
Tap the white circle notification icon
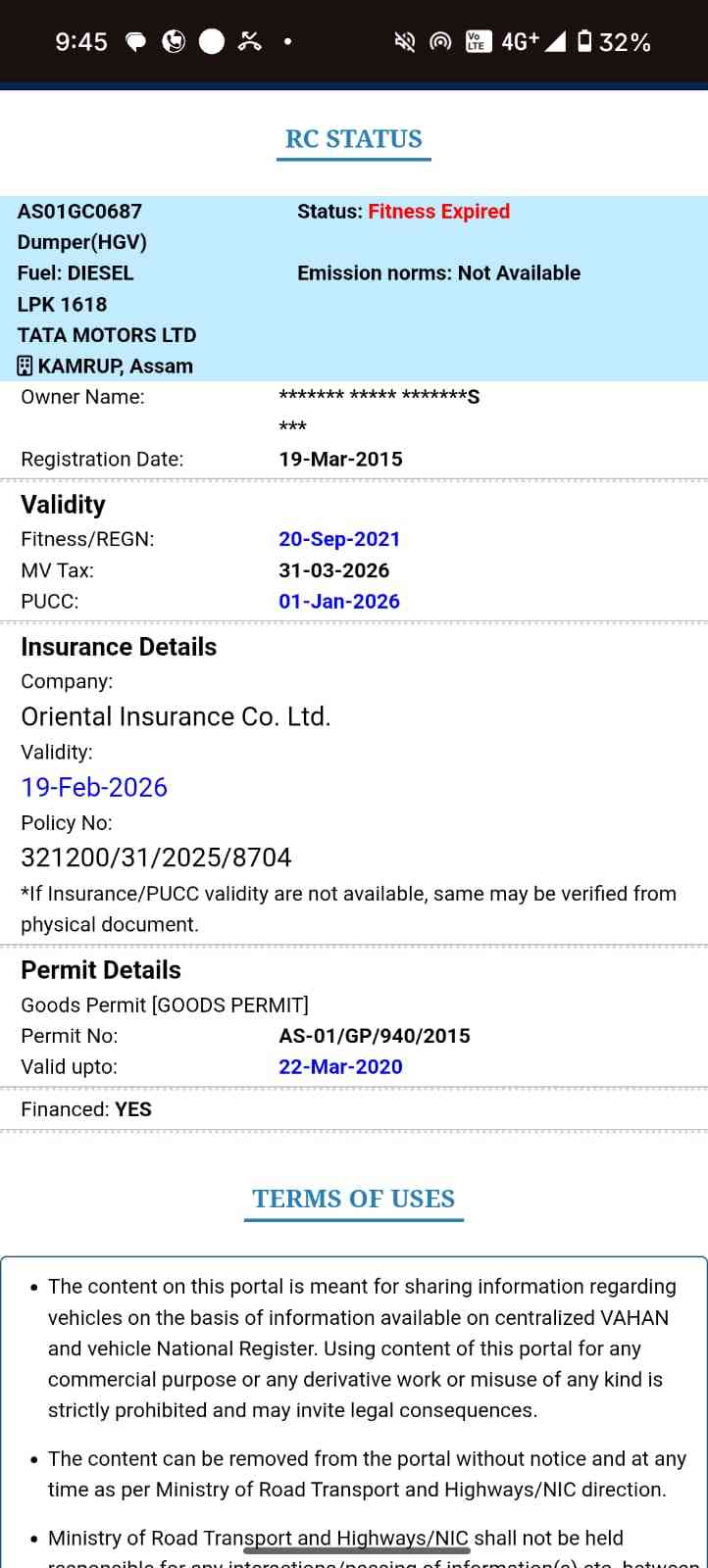coord(212,41)
